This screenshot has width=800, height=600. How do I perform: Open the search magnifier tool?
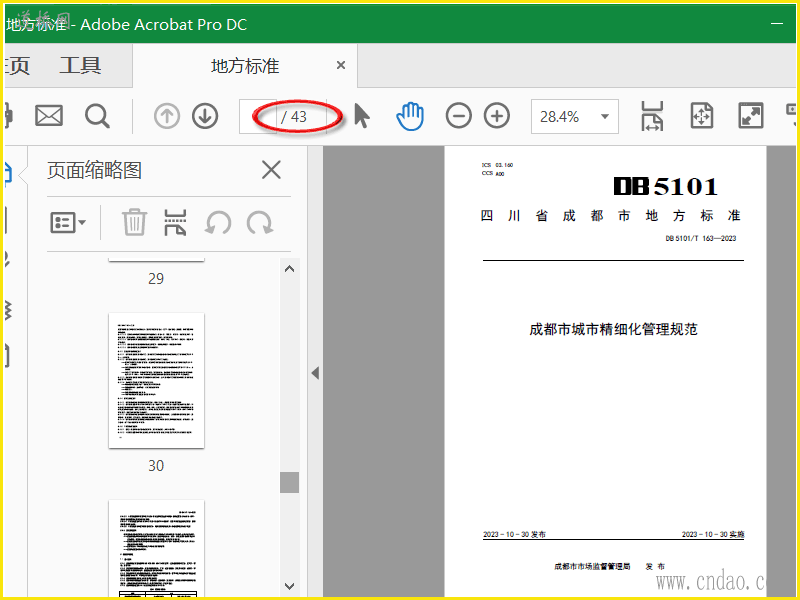[97, 116]
